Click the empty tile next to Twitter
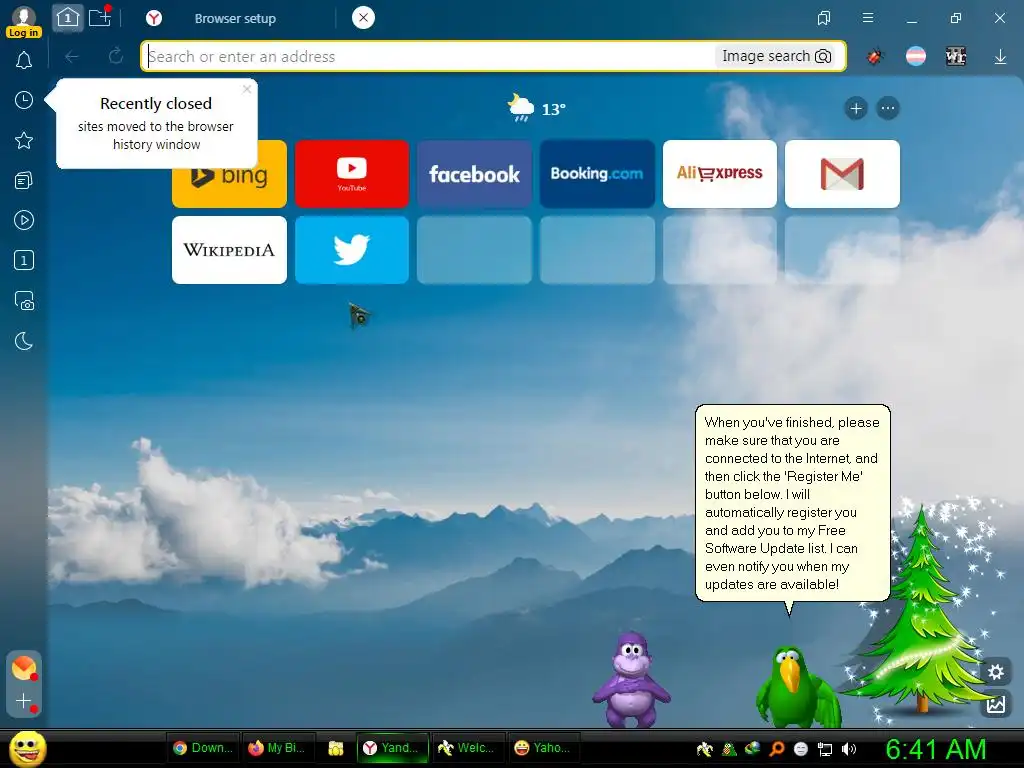Viewport: 1024px width, 768px height. coord(474,250)
